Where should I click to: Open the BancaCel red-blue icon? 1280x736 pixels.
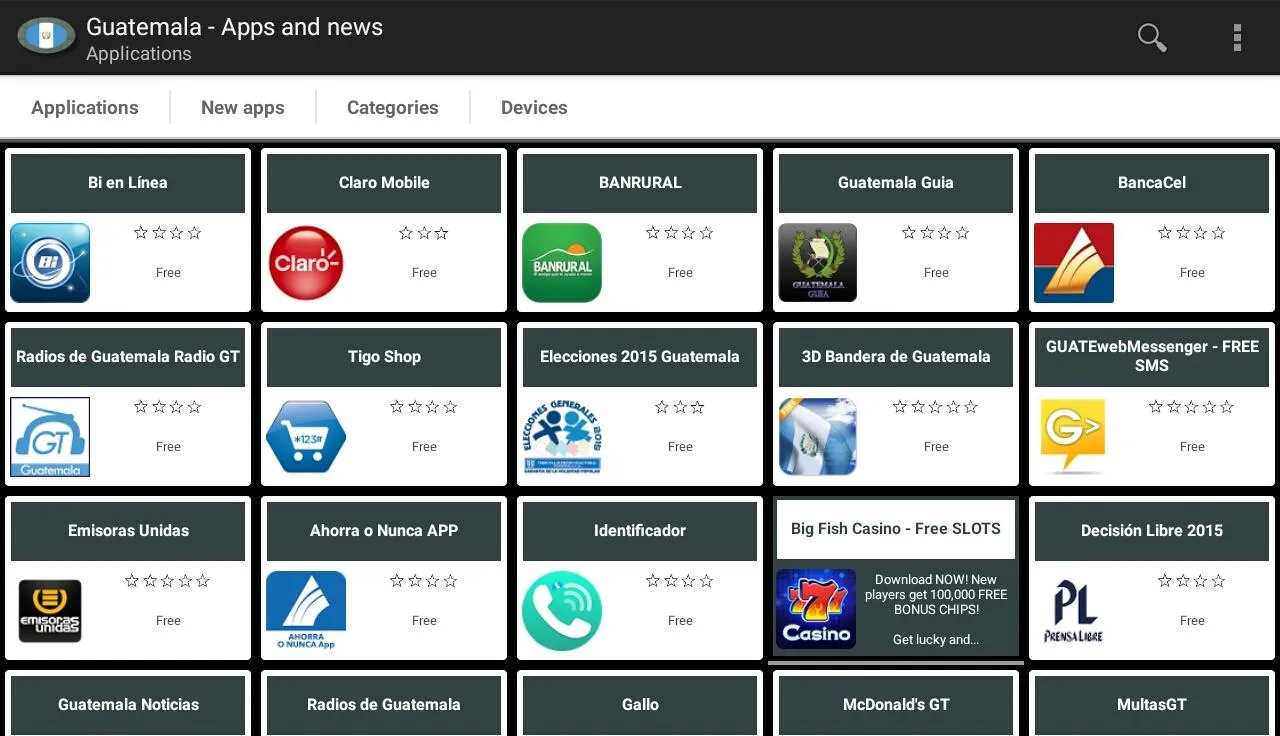(1074, 263)
